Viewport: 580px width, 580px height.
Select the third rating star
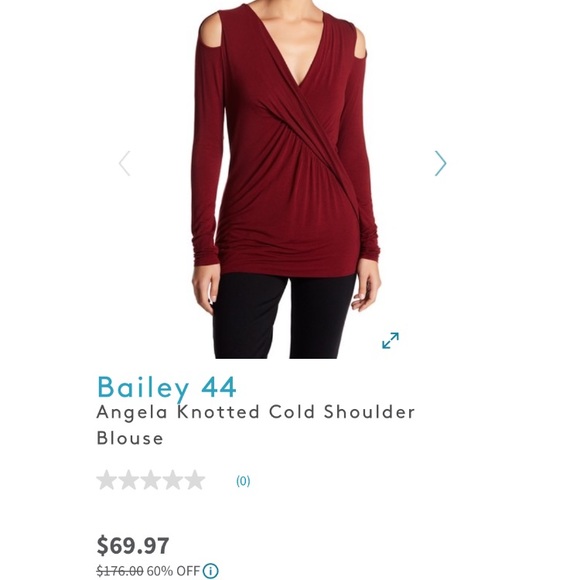point(151,480)
